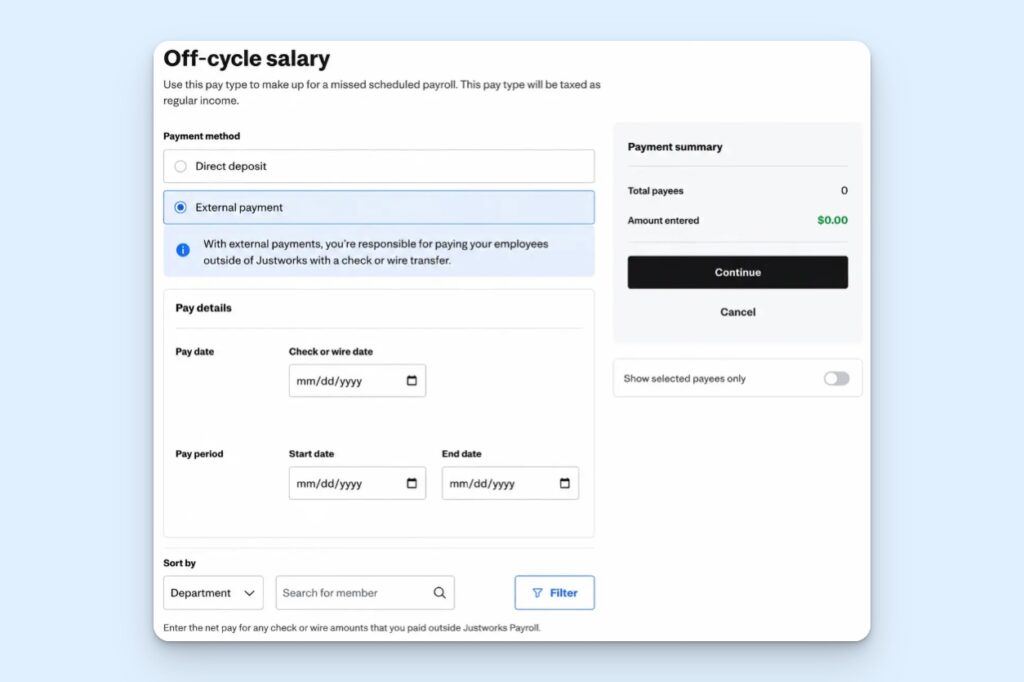Open the Filter button
This screenshot has width=1024, height=682.
(x=554, y=593)
